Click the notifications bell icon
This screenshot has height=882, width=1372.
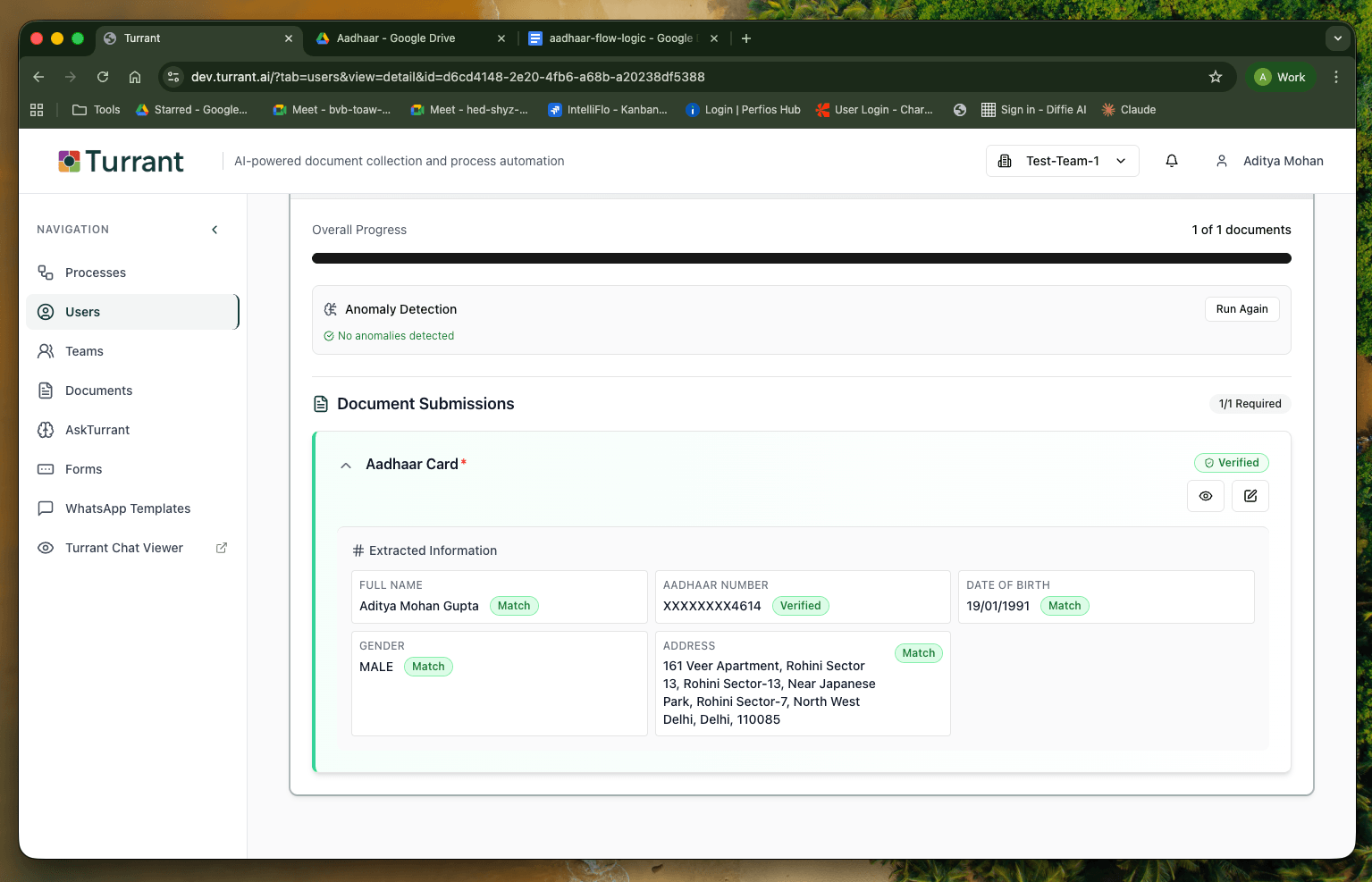click(1171, 161)
